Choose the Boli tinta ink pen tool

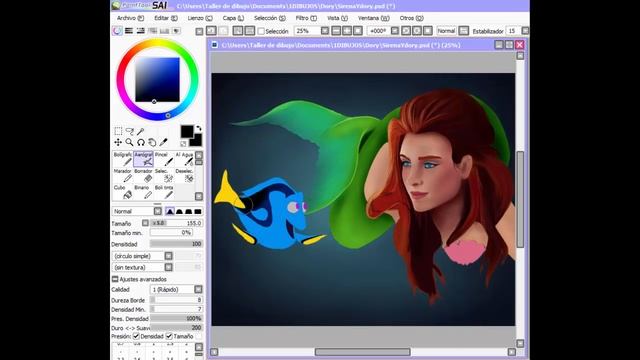[164, 192]
